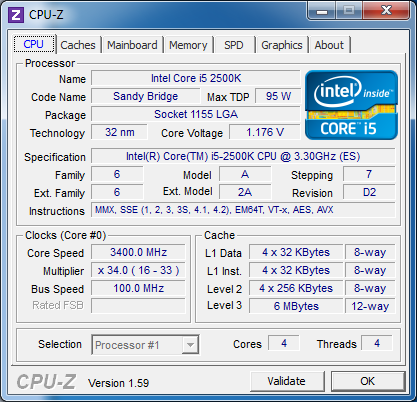Image resolution: width=417 pixels, height=402 pixels.
Task: Go to the SPD tab
Action: [234, 45]
